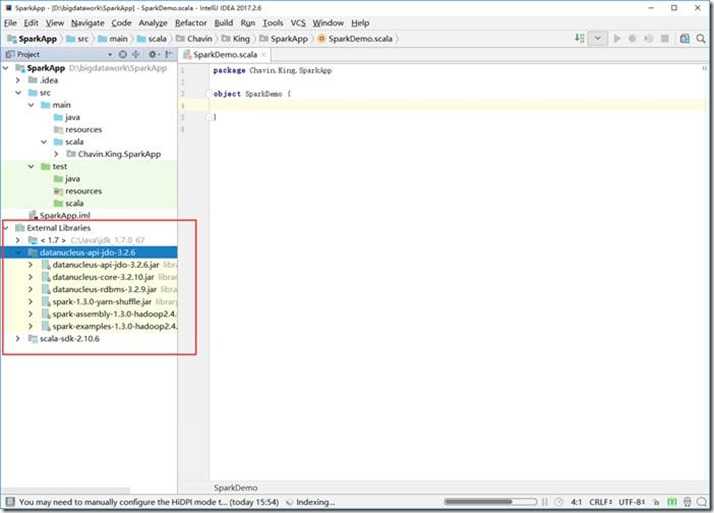Expand the Chavin.King.SparkApp package arrow
Screen dimensions: 714x513
pos(56,154)
